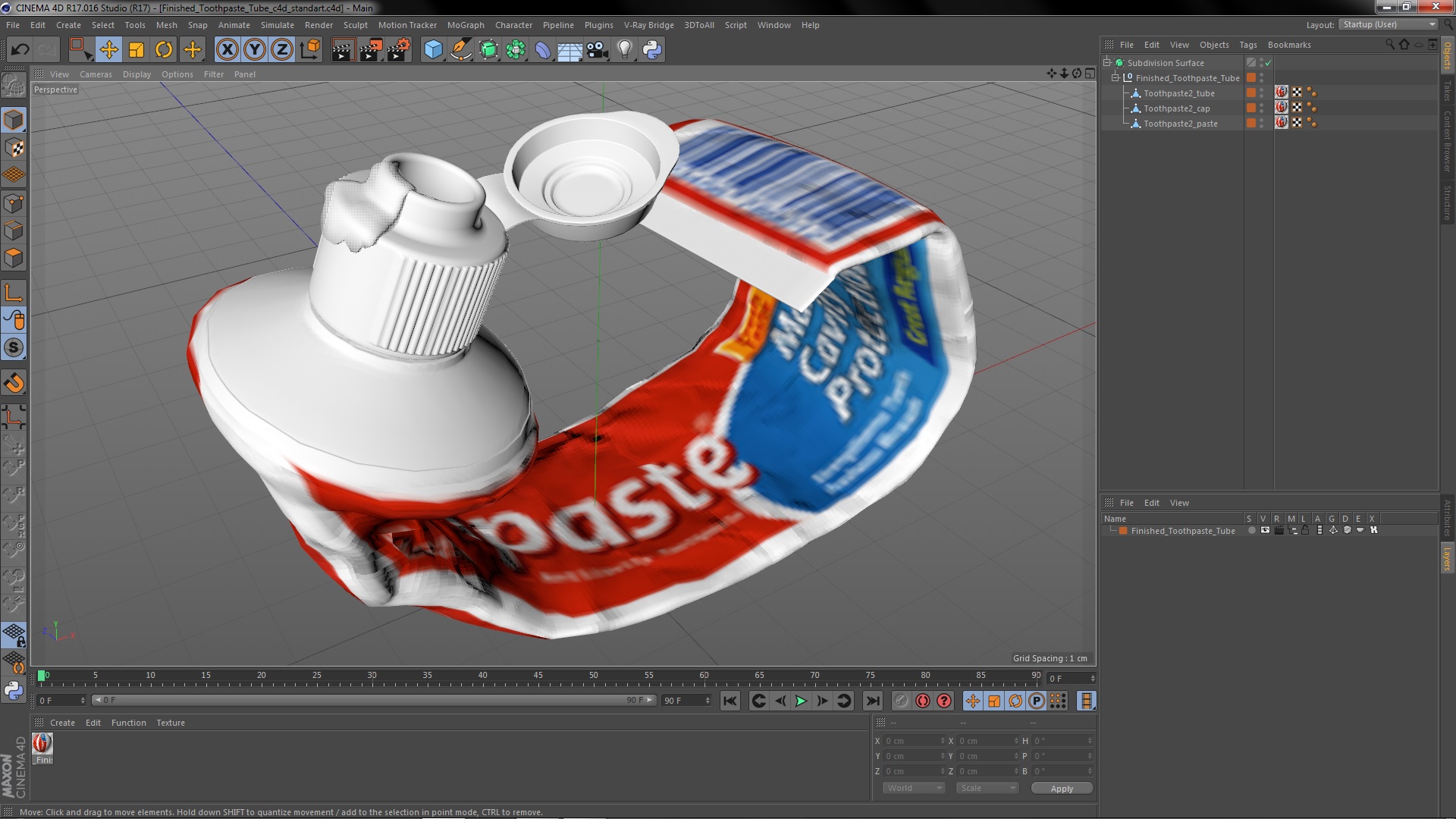Switch to the Takes side tab
Screen dimensions: 1456x819
pos(1448,91)
